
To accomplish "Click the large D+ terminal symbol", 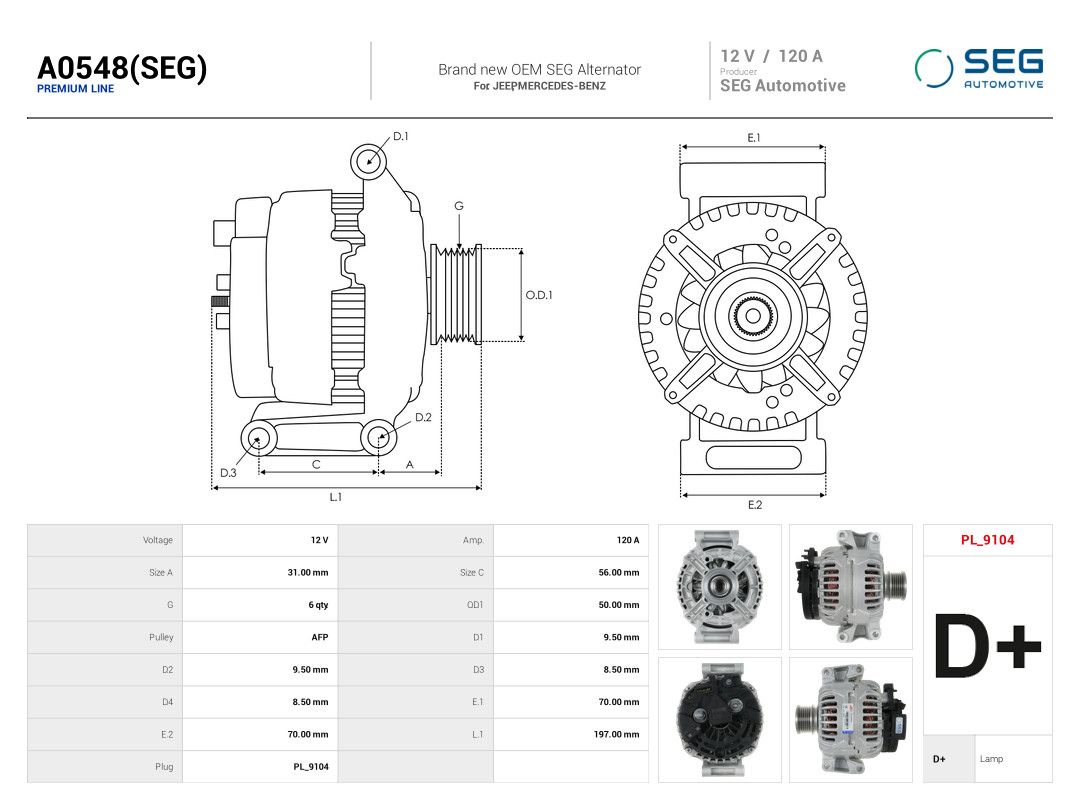I will click(988, 645).
